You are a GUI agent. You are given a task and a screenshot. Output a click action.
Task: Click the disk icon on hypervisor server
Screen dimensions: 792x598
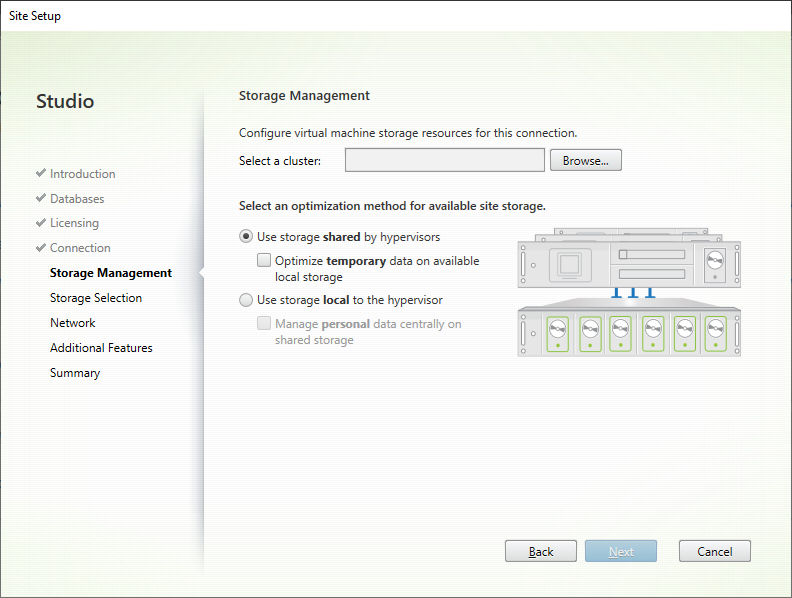(715, 264)
